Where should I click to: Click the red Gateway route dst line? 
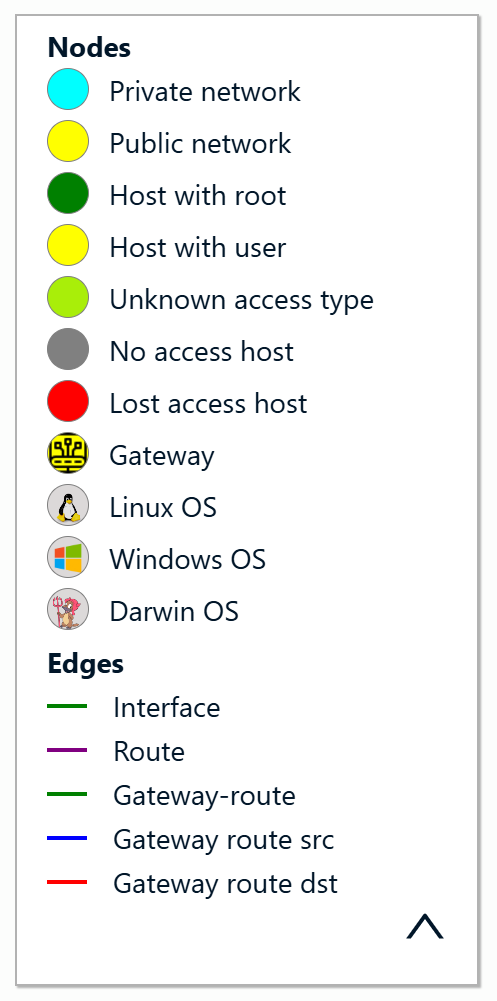point(67,882)
